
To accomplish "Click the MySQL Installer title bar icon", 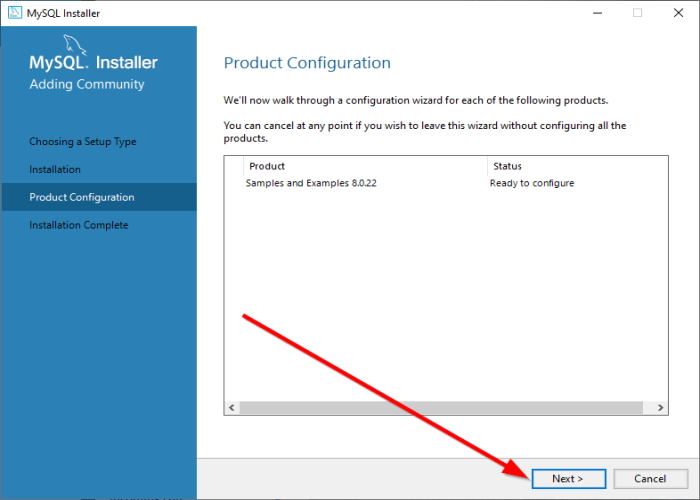I will click(13, 13).
